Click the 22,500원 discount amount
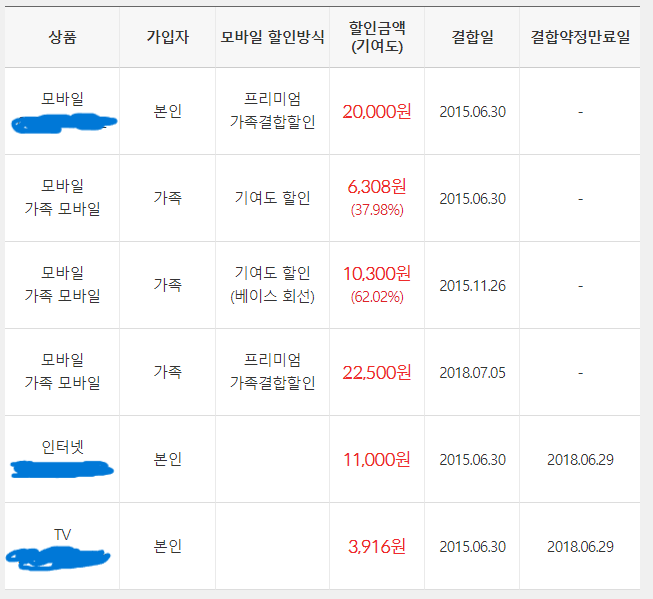Screen dimensions: 653x599 (x=377, y=372)
